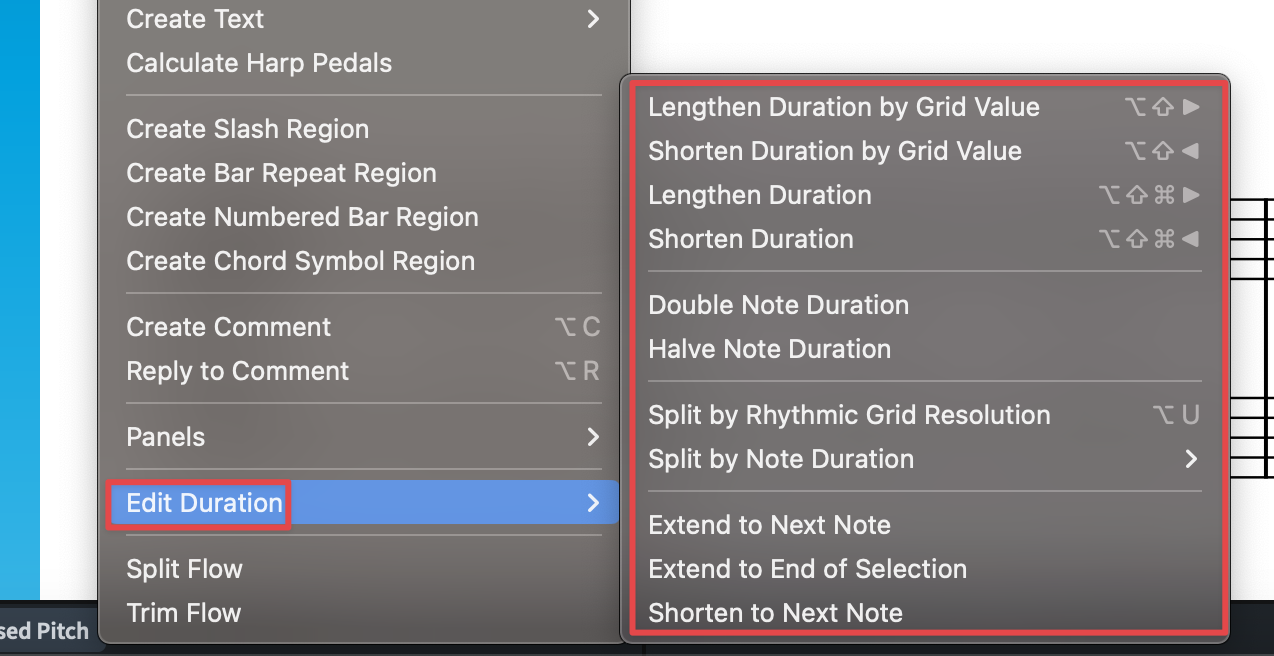1274x656 pixels.
Task: Expand the Panels submenu
Action: [165, 437]
